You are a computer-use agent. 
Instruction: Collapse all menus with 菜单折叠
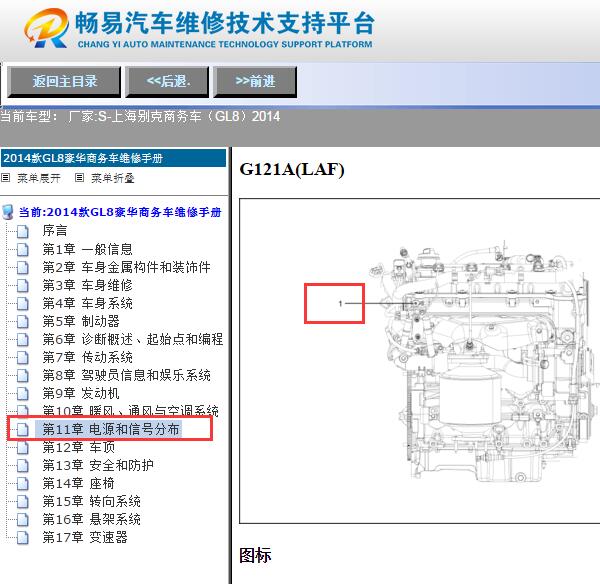coord(112,178)
